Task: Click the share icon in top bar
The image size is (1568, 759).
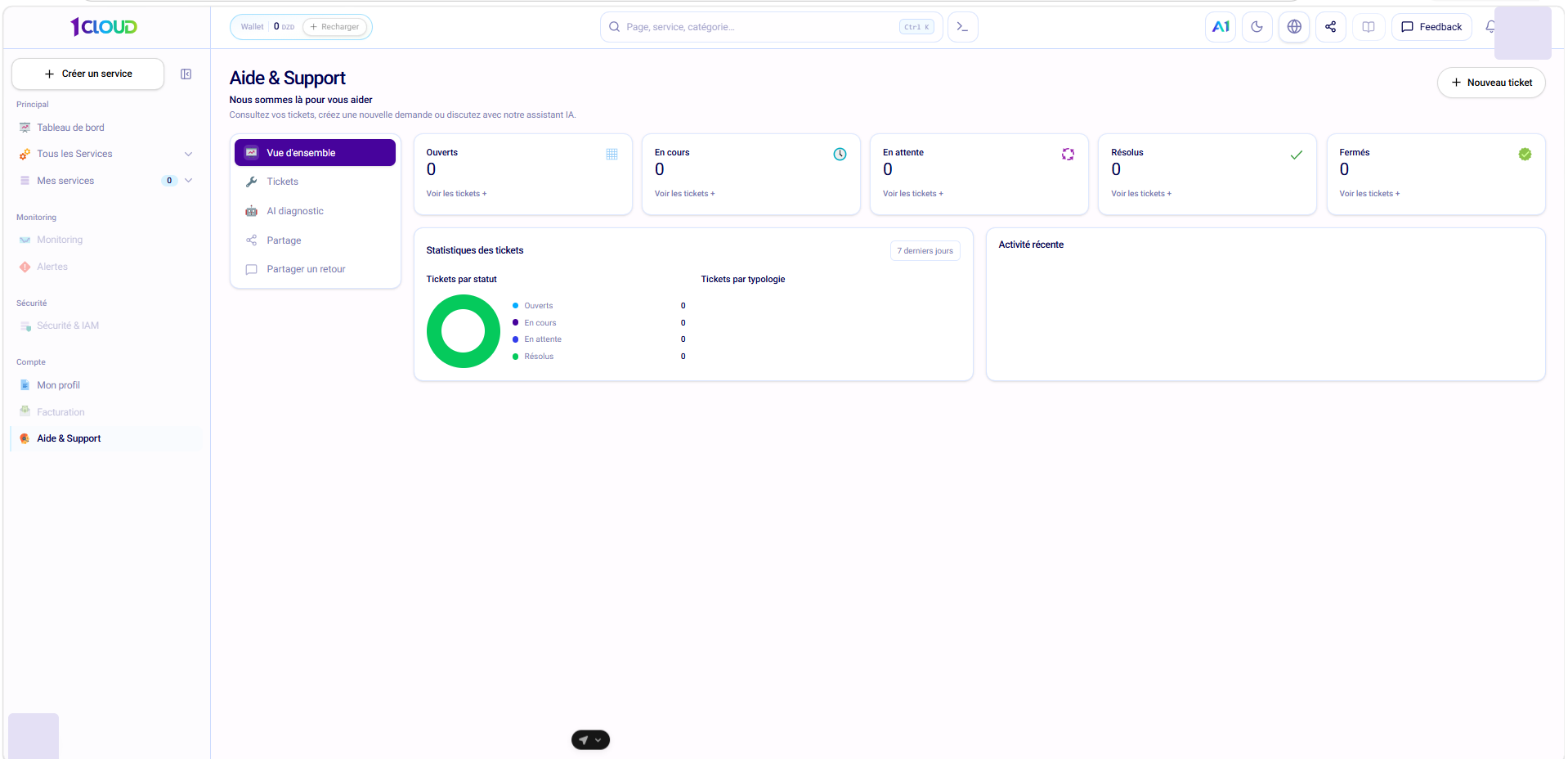Action: (1331, 27)
